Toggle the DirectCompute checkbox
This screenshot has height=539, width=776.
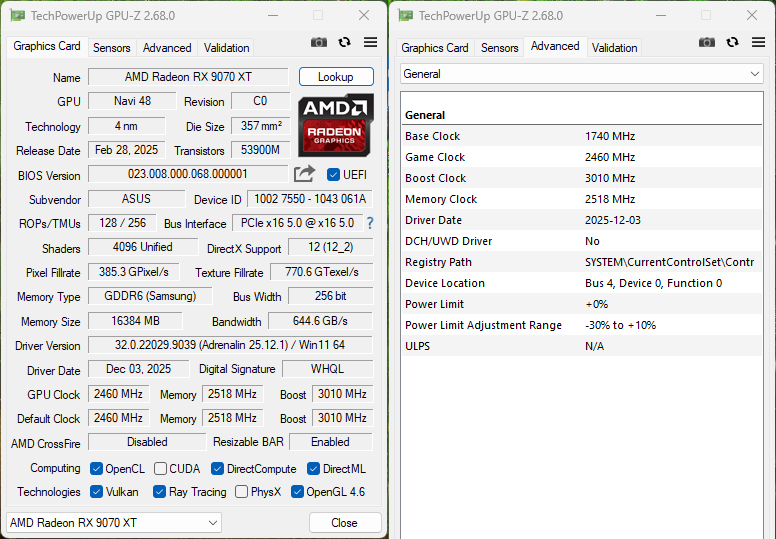[x=217, y=469]
